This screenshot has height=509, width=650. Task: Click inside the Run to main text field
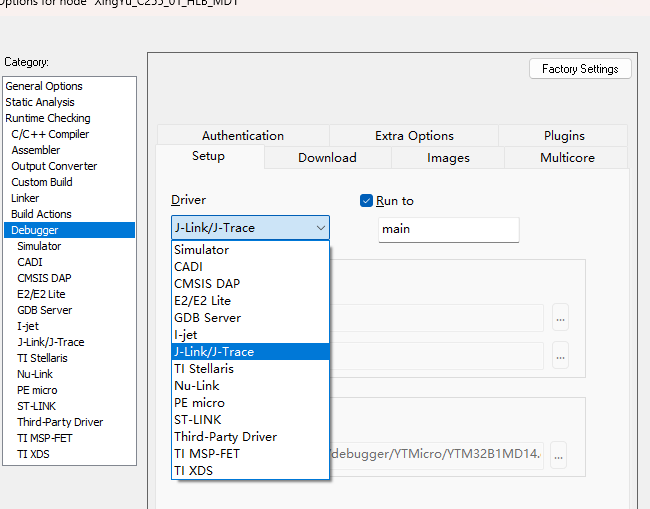coord(448,229)
